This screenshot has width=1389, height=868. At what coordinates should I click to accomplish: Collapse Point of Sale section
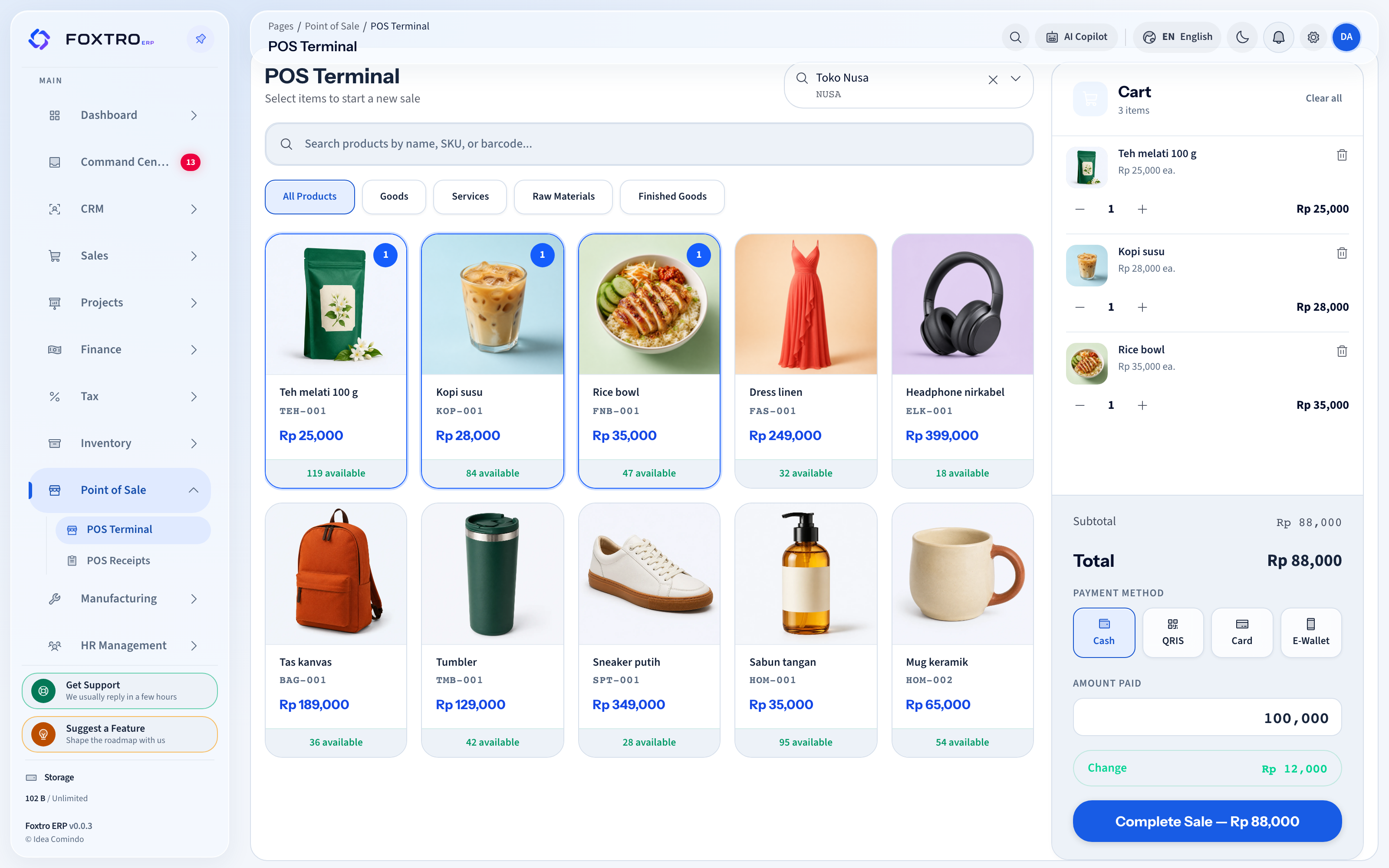(120, 490)
